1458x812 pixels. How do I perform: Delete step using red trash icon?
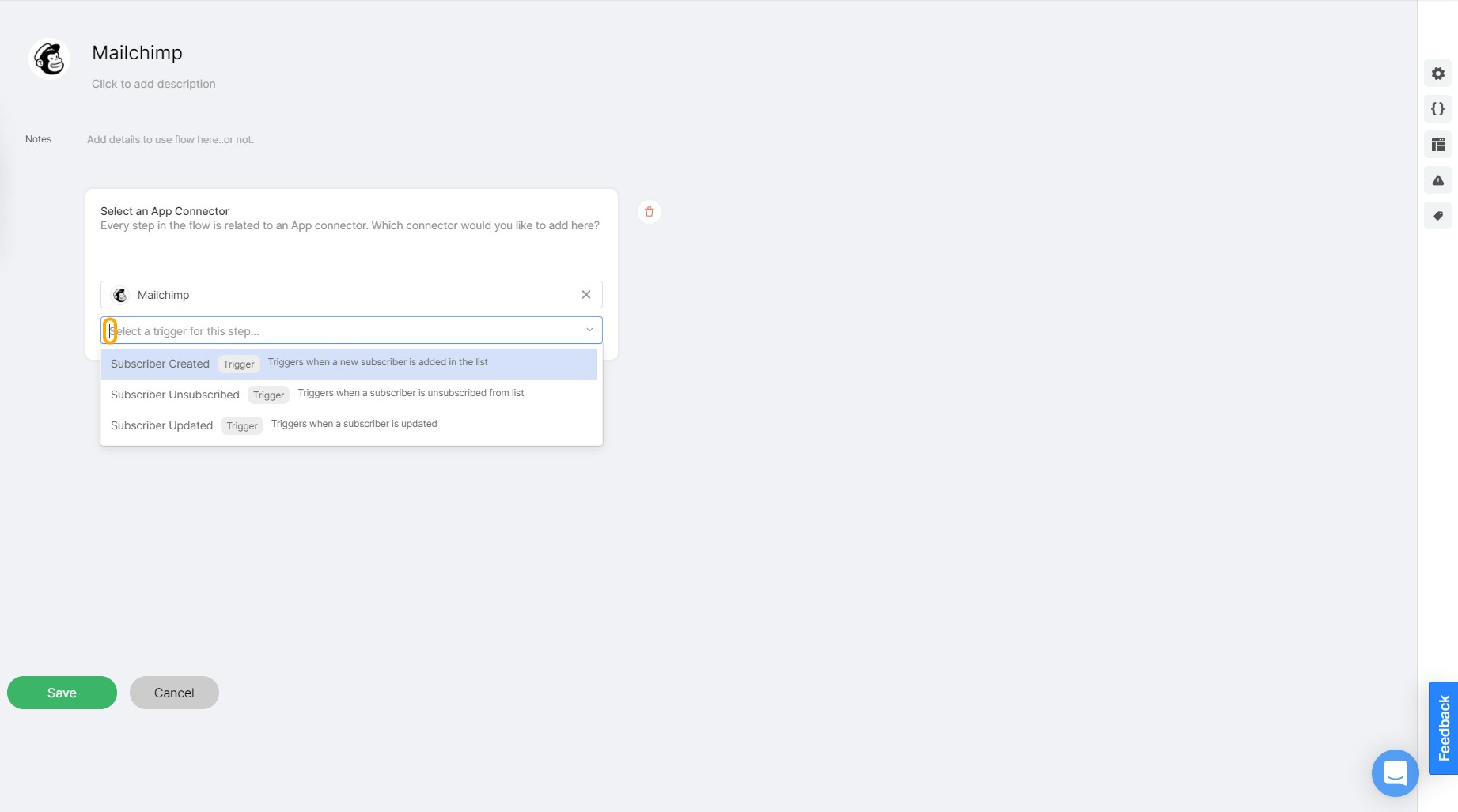649,212
